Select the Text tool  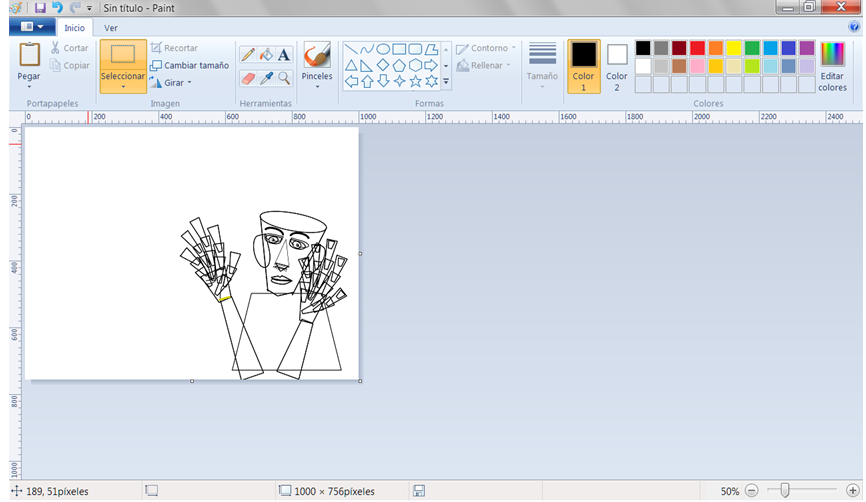(x=284, y=55)
